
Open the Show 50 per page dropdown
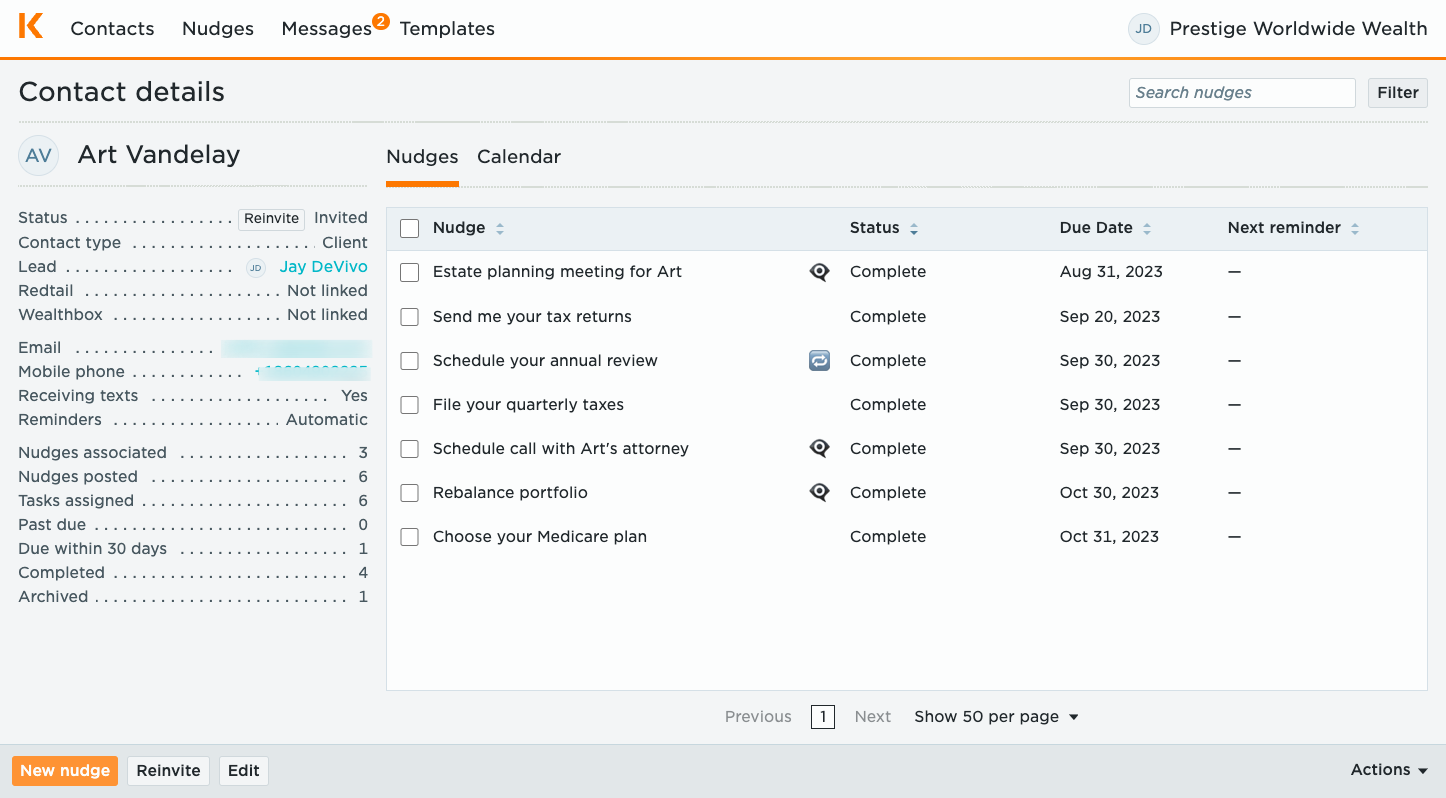click(x=996, y=717)
